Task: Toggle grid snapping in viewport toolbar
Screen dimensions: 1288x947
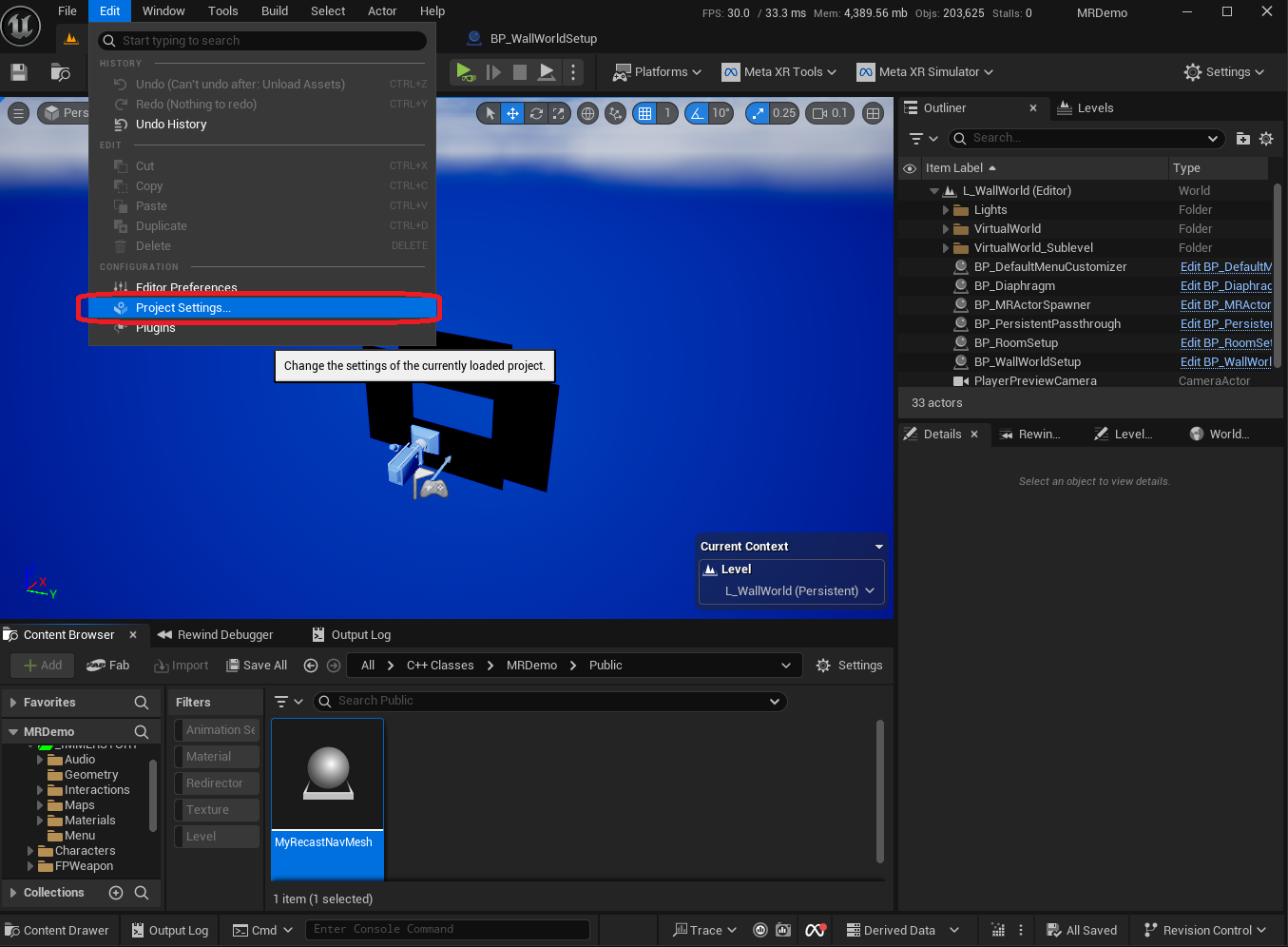Action: click(x=646, y=113)
